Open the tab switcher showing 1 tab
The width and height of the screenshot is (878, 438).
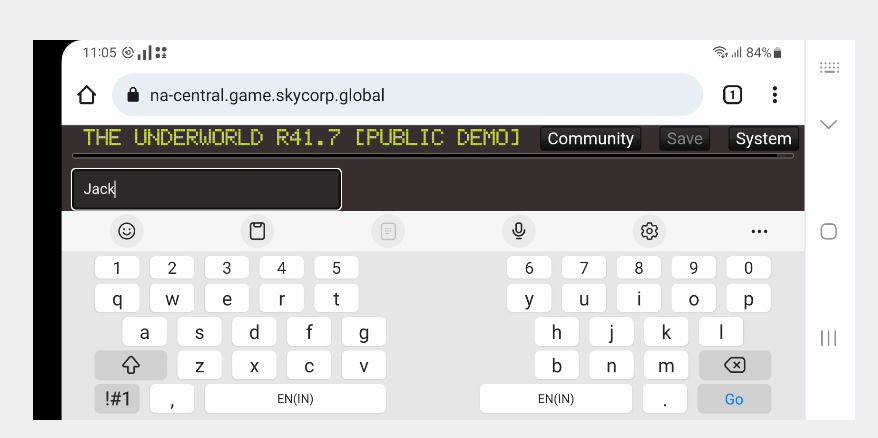click(732, 95)
